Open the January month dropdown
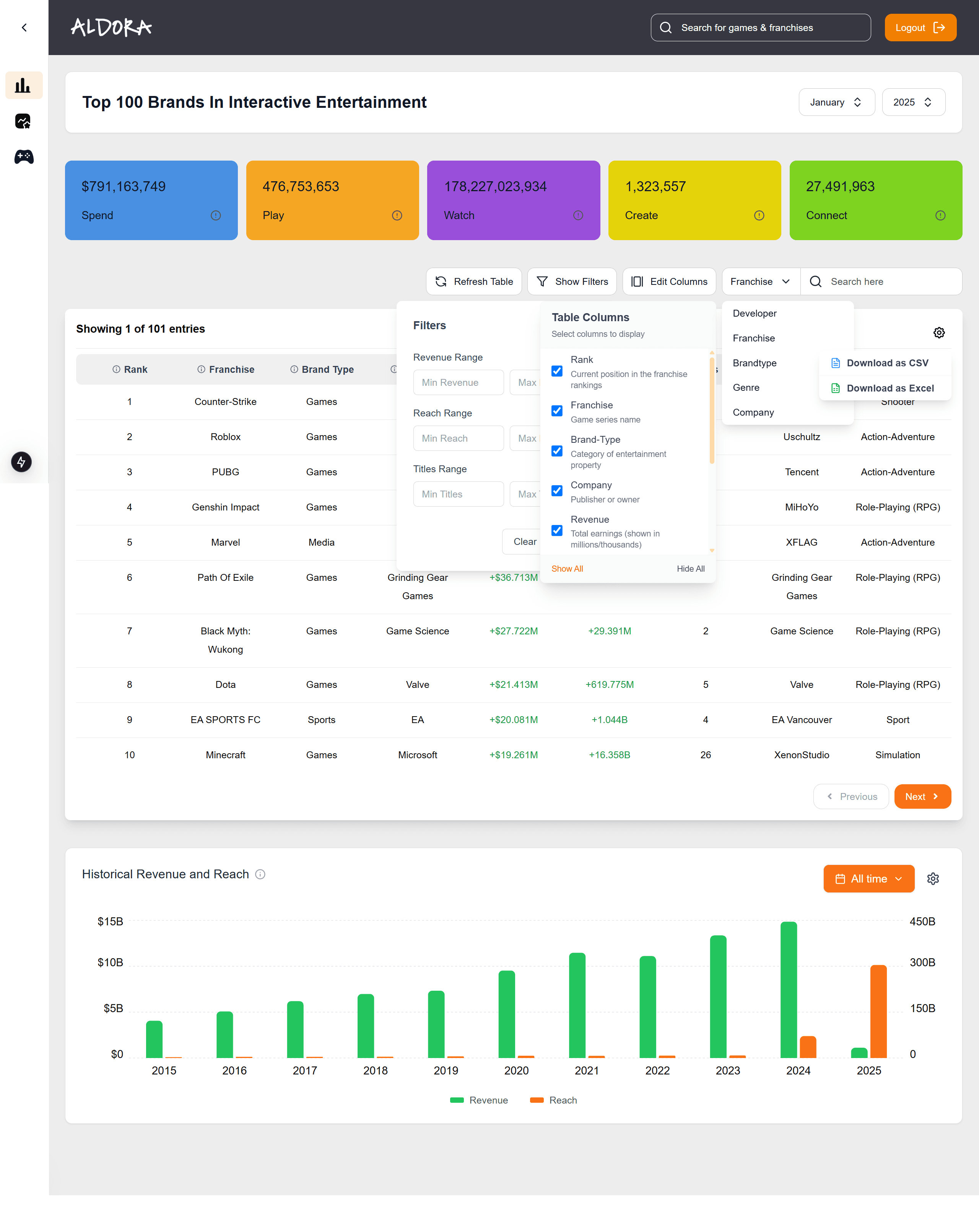 point(836,102)
